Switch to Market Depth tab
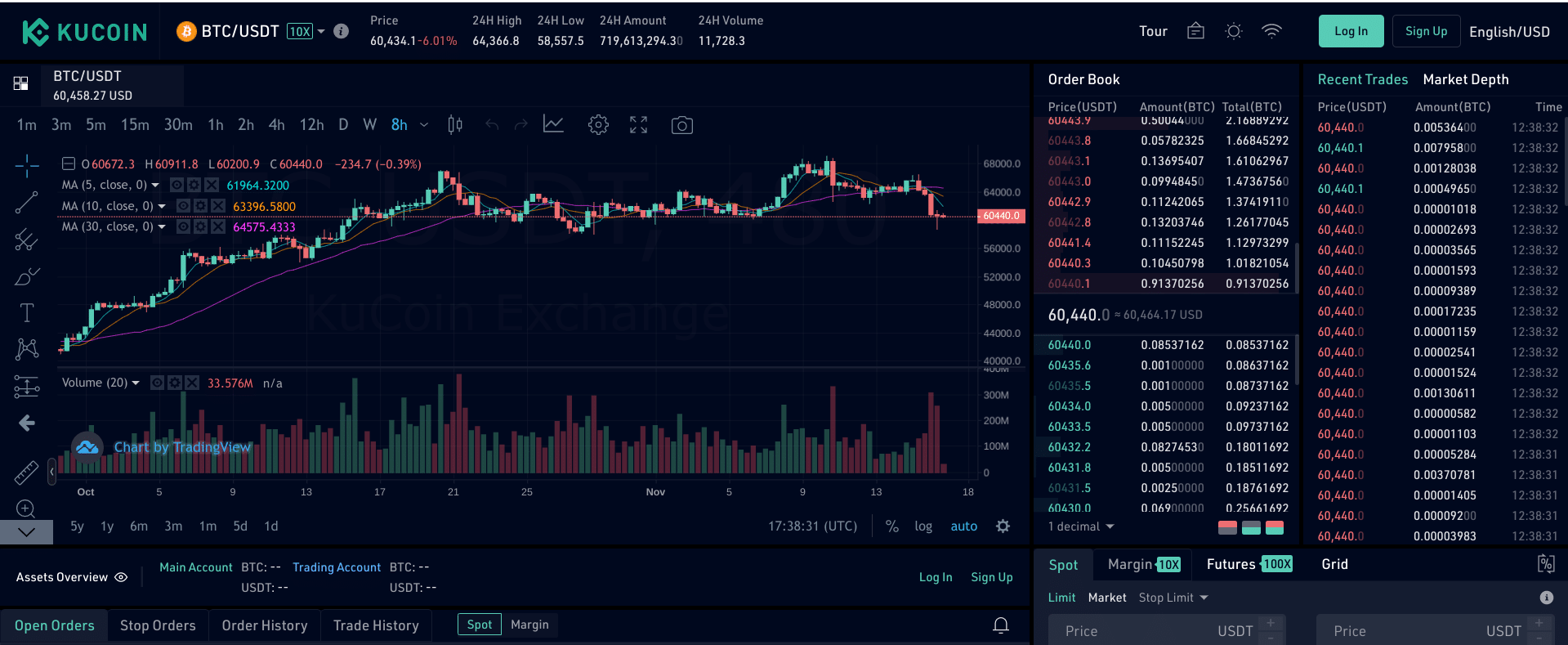This screenshot has width=1568, height=645. [x=1466, y=79]
